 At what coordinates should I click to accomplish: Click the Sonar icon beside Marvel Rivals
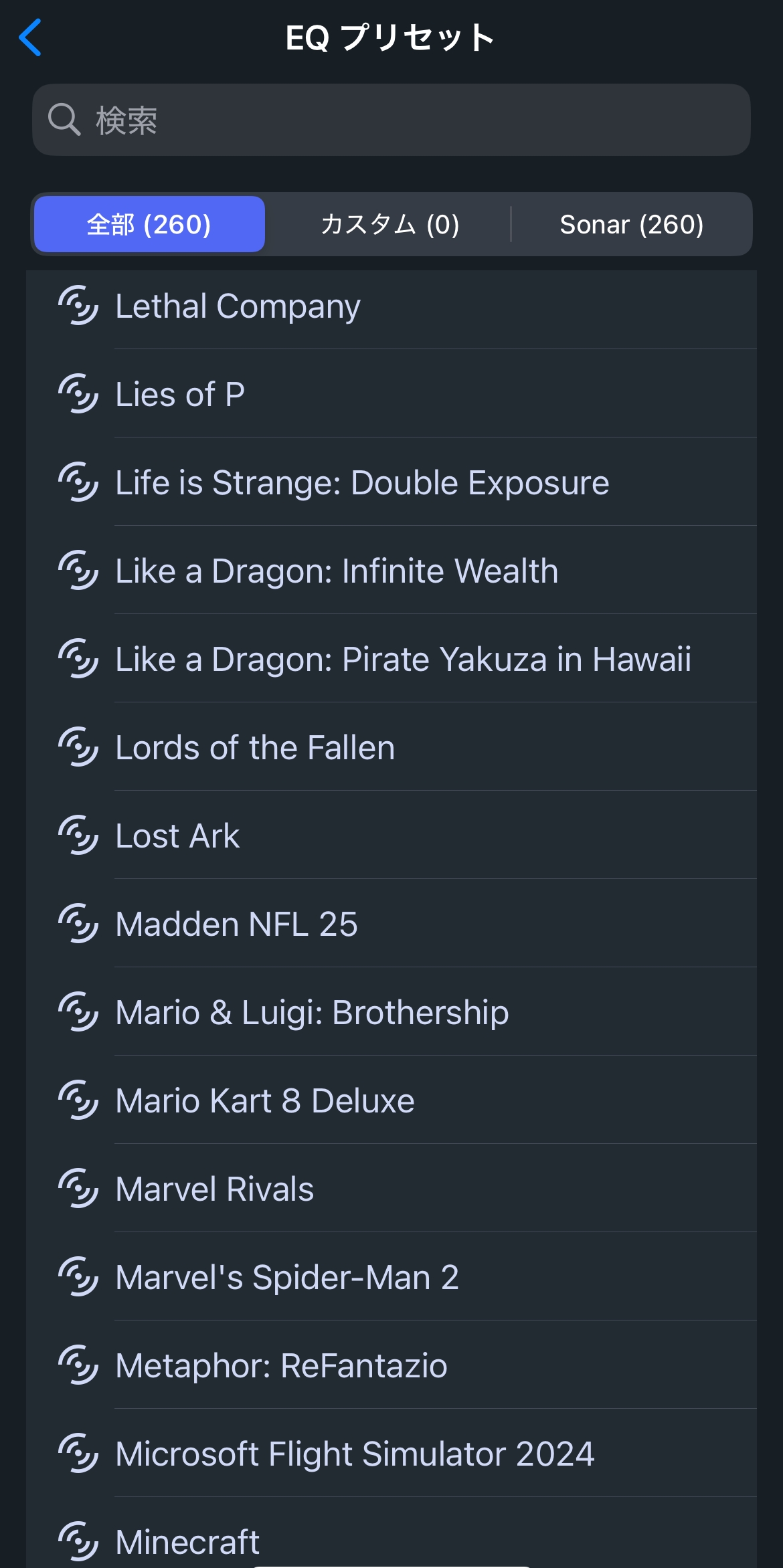coord(78,1189)
